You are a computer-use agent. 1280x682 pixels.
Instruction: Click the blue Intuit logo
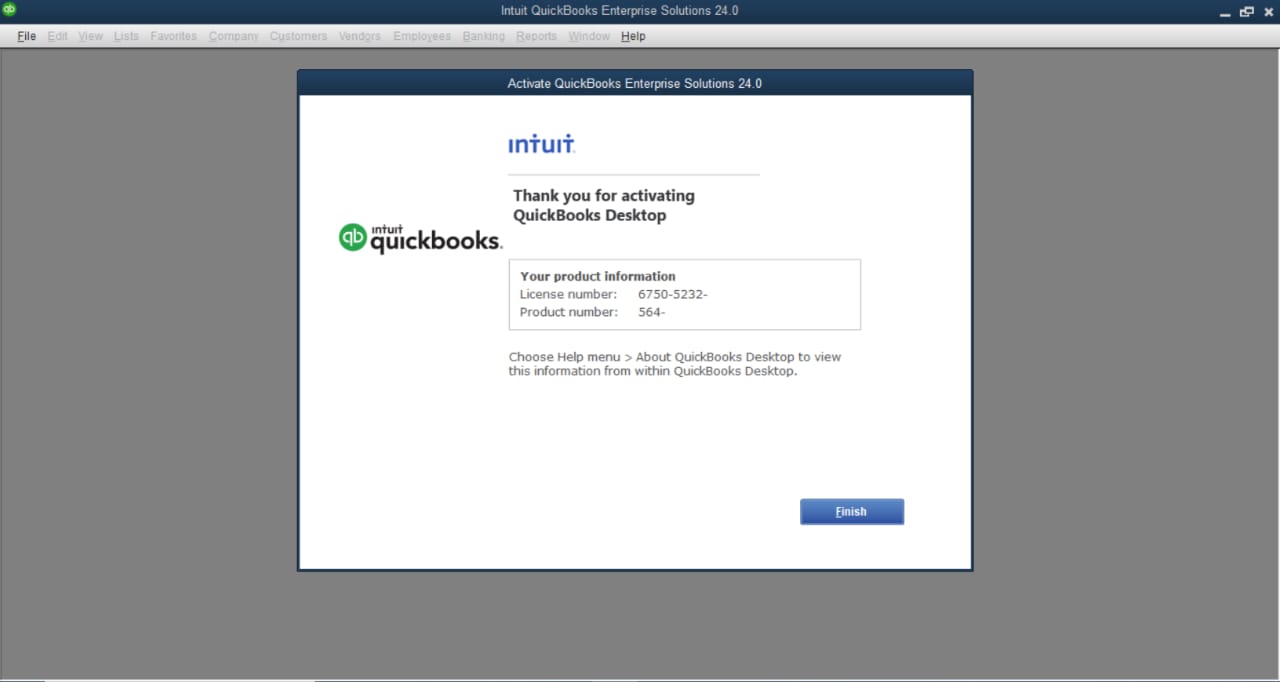(x=541, y=145)
